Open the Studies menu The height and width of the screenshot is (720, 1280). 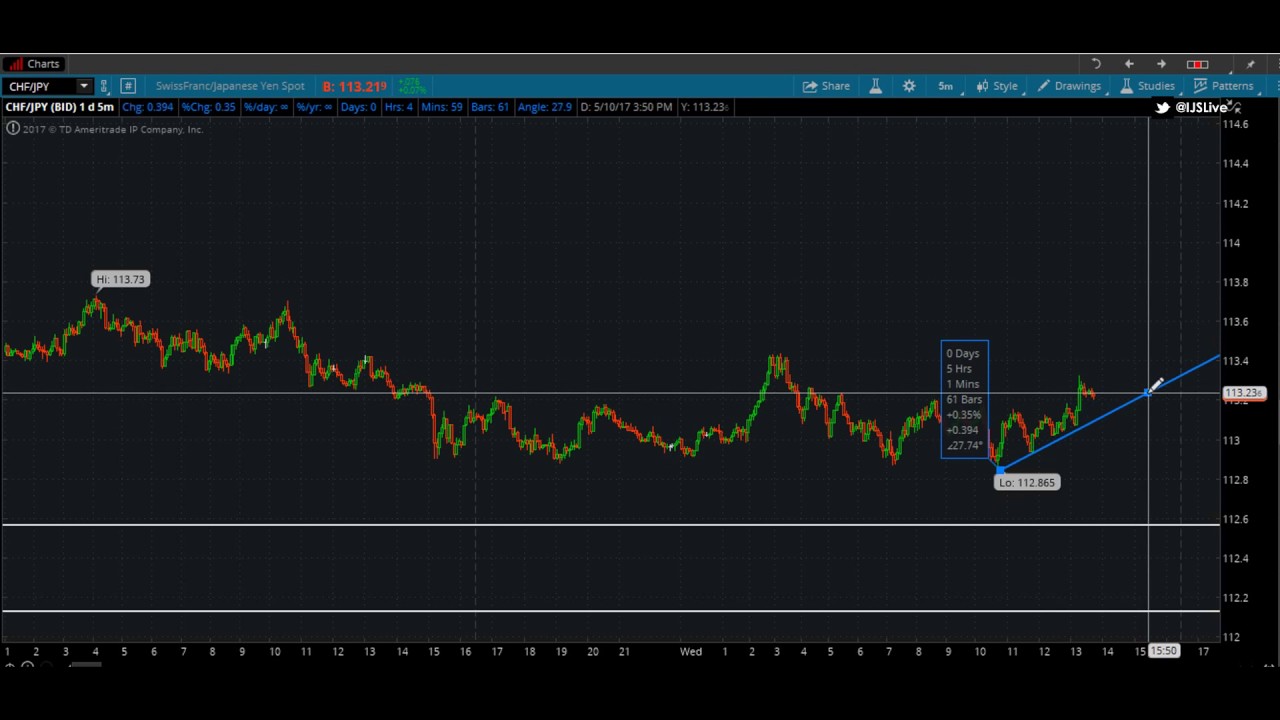(1147, 86)
